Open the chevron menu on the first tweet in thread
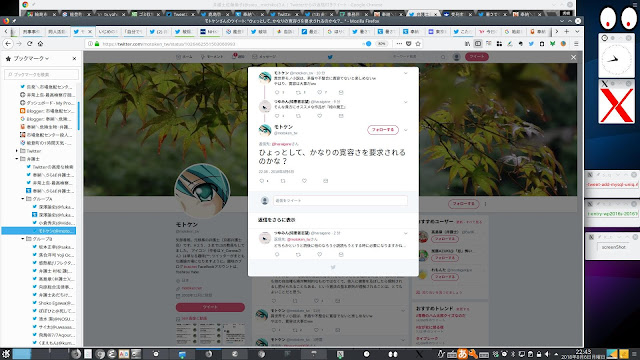 (405, 73)
